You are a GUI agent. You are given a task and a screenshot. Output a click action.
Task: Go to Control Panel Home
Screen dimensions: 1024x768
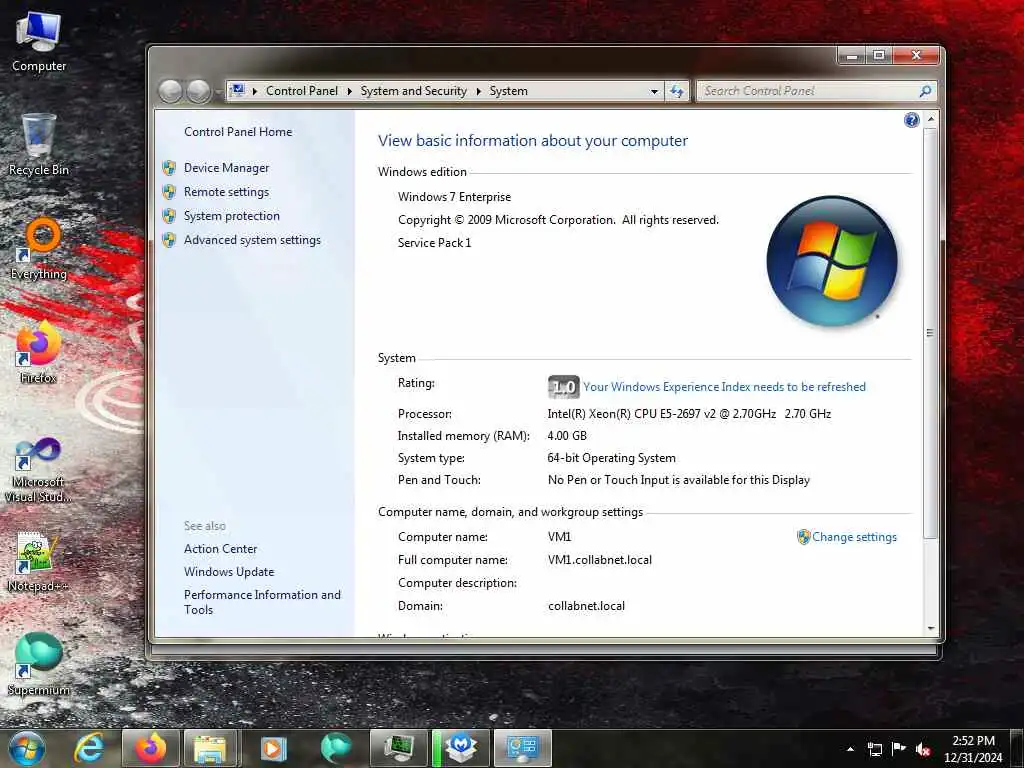(x=238, y=132)
